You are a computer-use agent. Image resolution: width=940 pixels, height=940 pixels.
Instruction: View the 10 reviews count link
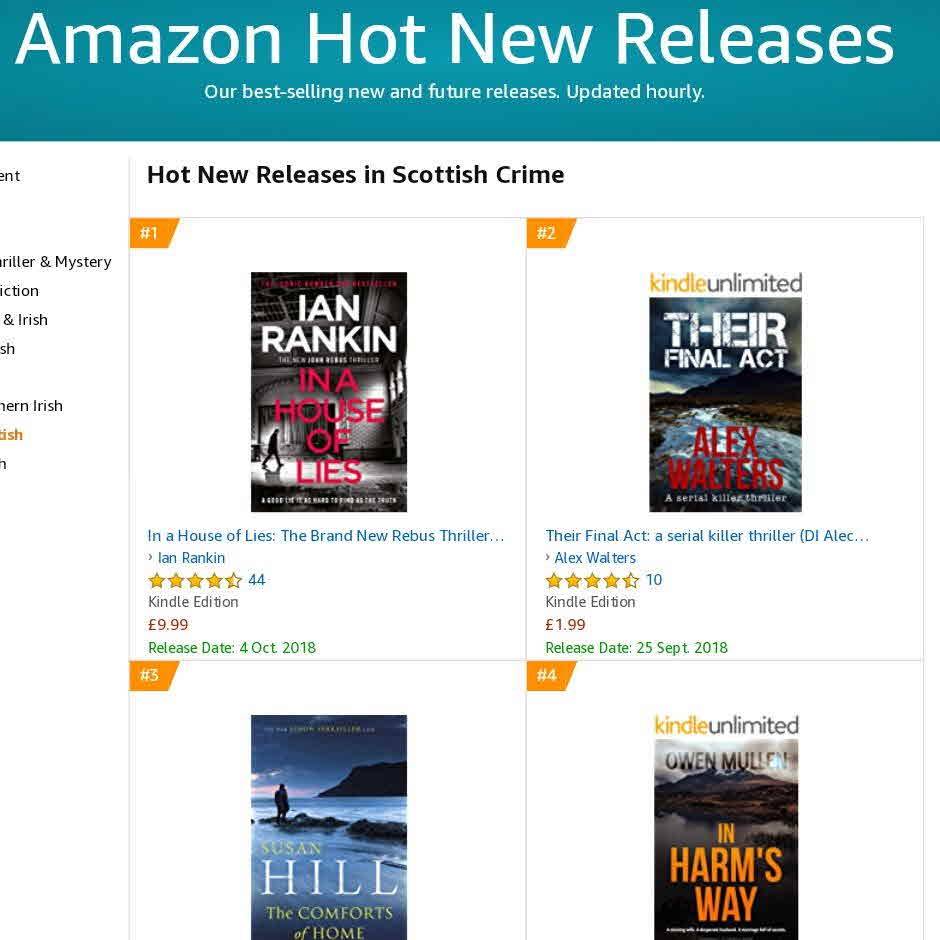653,580
